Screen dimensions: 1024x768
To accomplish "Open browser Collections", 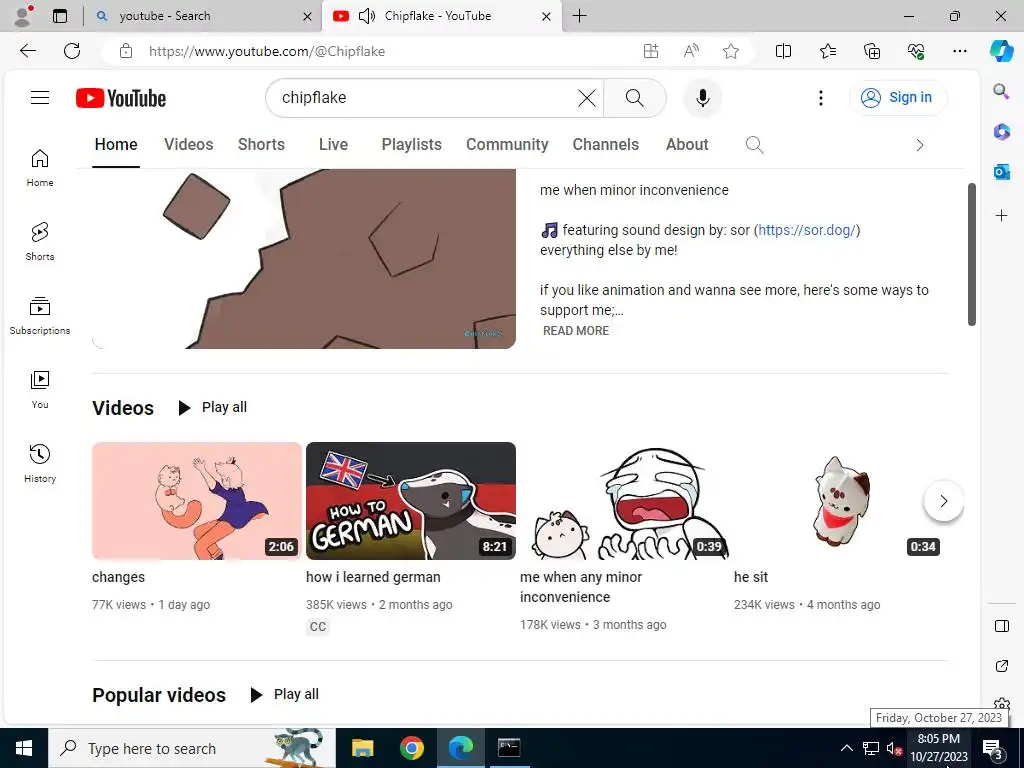I will tap(872, 51).
